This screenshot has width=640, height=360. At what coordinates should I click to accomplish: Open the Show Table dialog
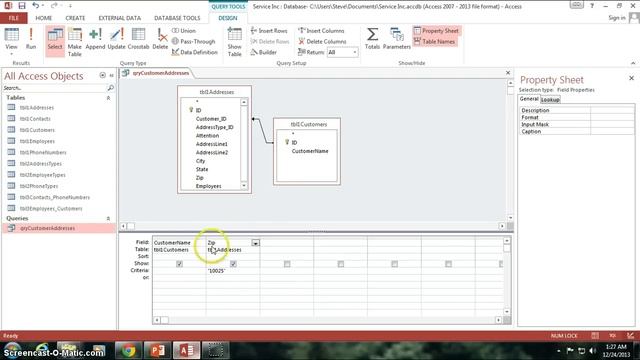point(235,42)
